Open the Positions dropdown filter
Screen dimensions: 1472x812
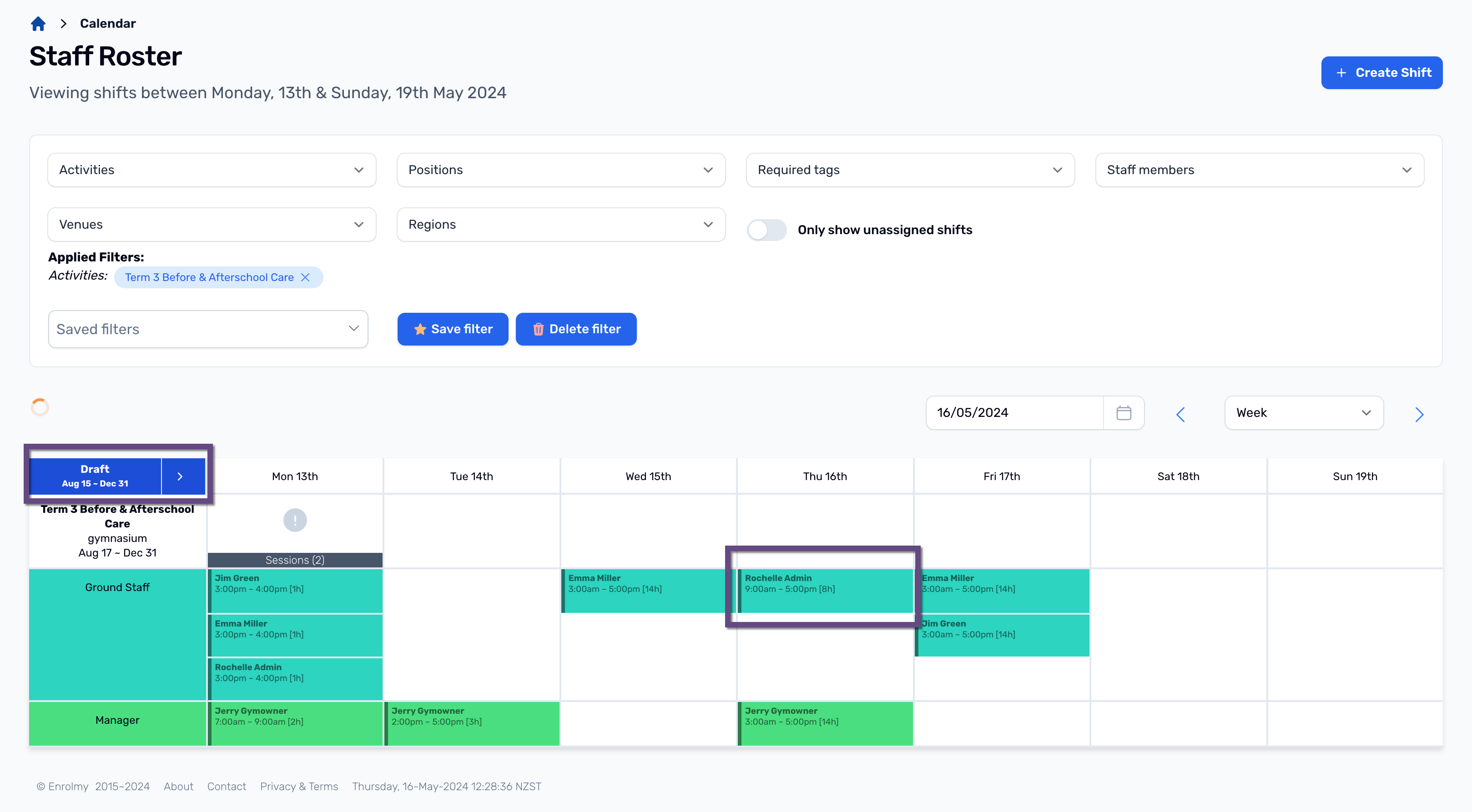click(561, 168)
